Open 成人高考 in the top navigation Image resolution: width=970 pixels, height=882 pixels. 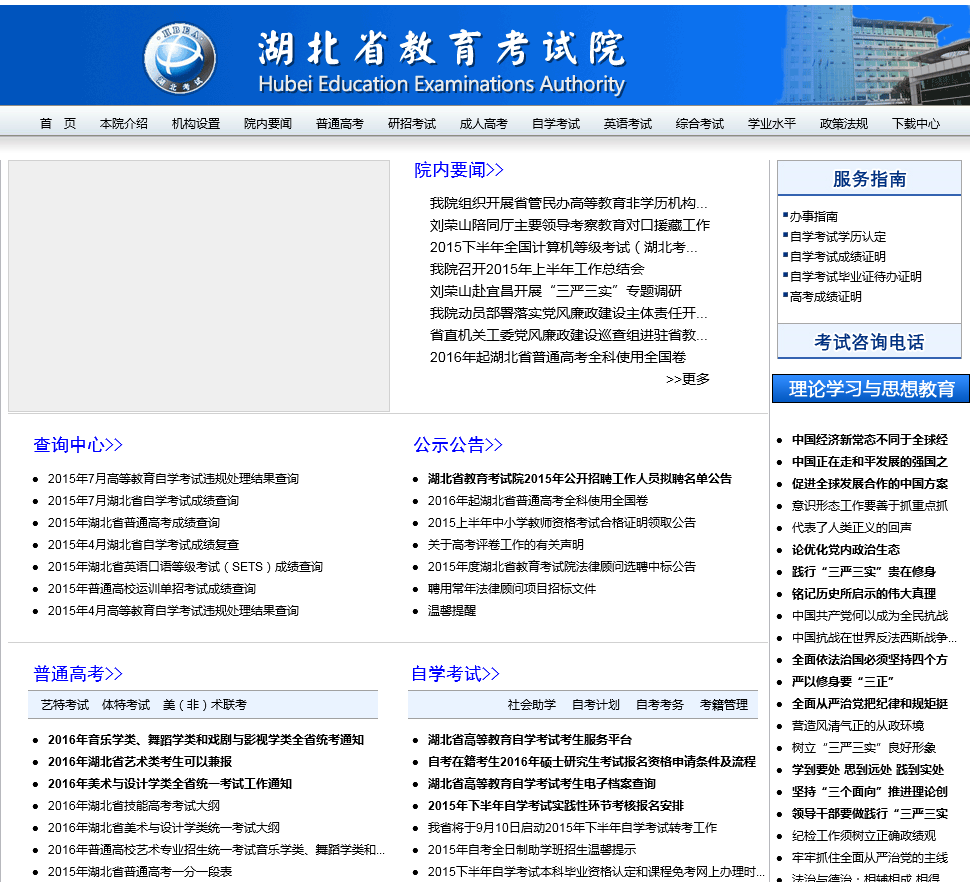484,124
